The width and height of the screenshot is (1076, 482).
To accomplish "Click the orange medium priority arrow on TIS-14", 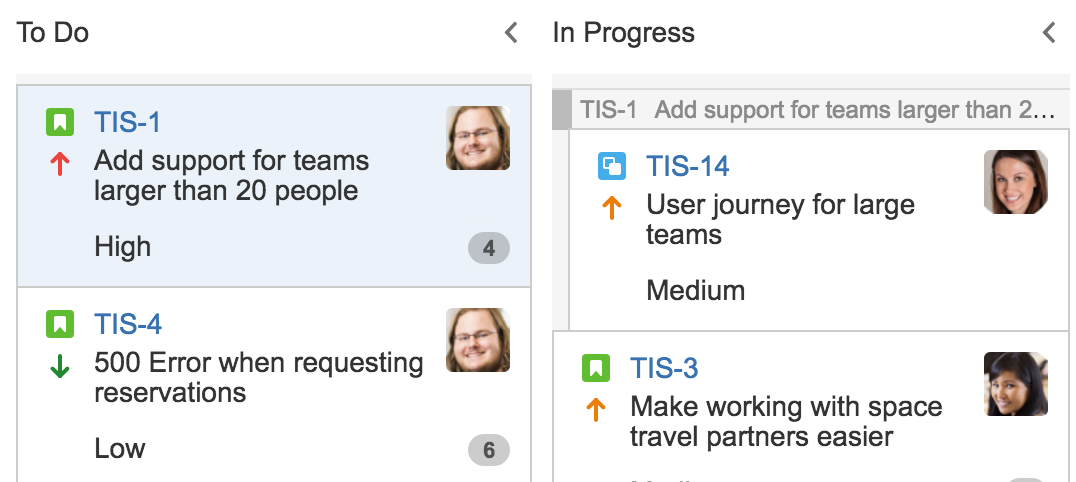I will (611, 208).
